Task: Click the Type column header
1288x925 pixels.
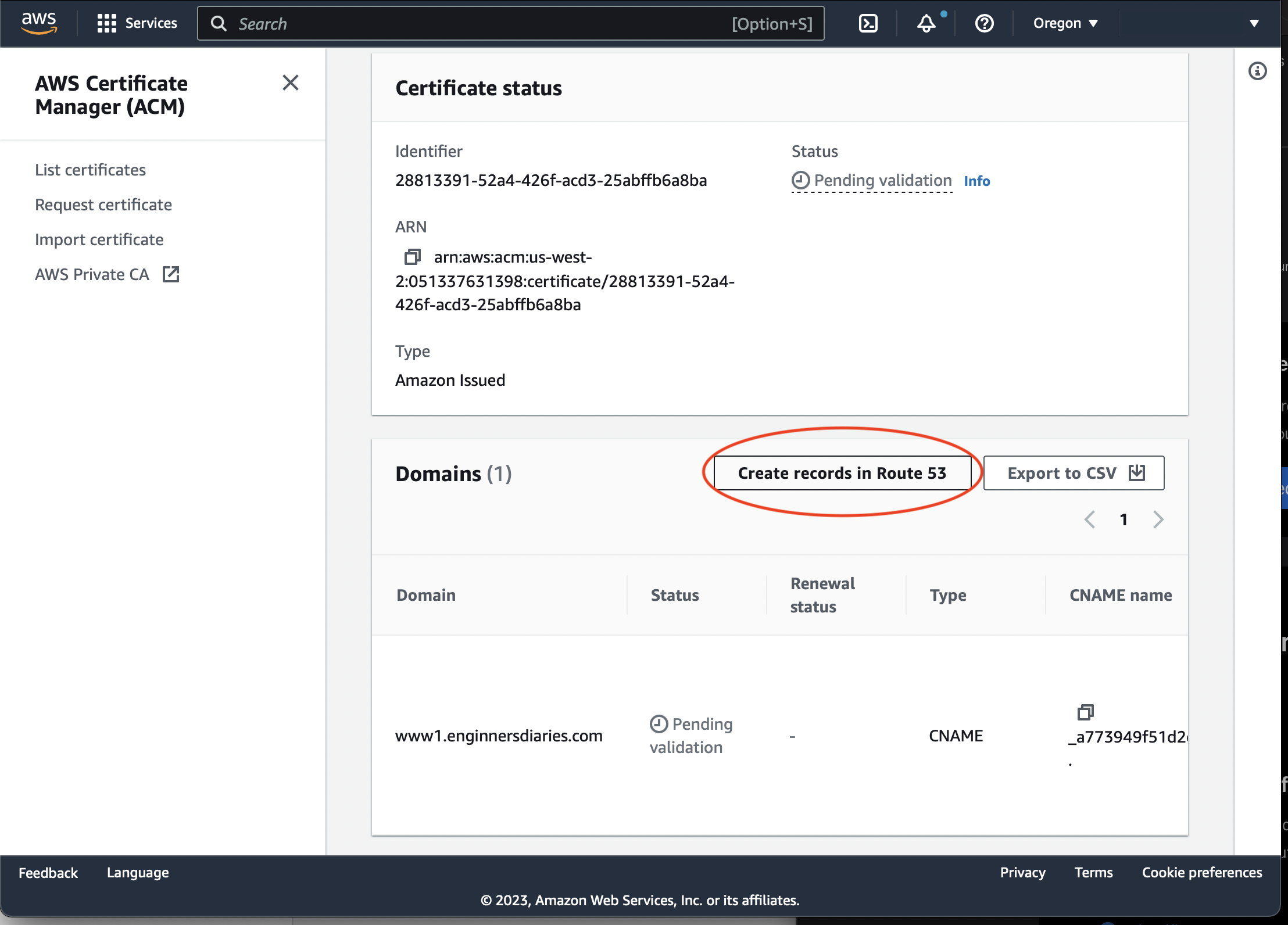Action: pyautogui.click(x=948, y=595)
